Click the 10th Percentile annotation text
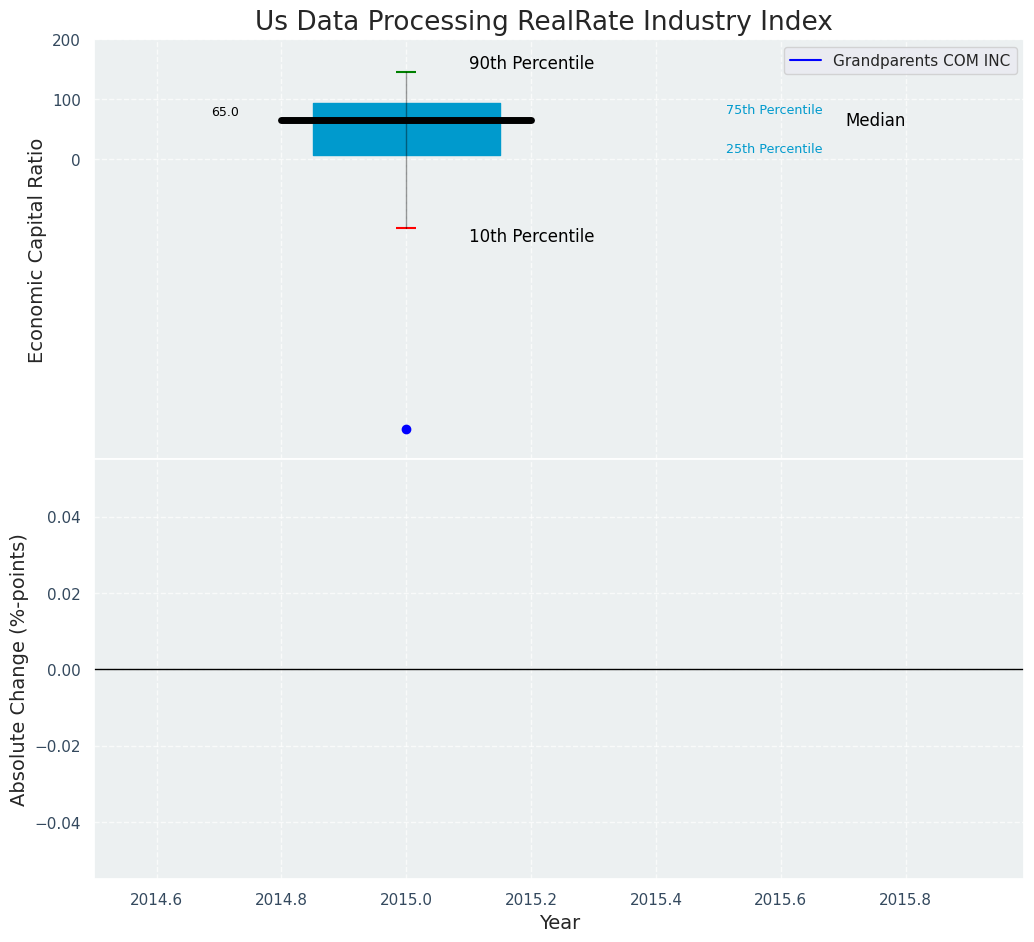The width and height of the screenshot is (1034, 942). pos(531,236)
